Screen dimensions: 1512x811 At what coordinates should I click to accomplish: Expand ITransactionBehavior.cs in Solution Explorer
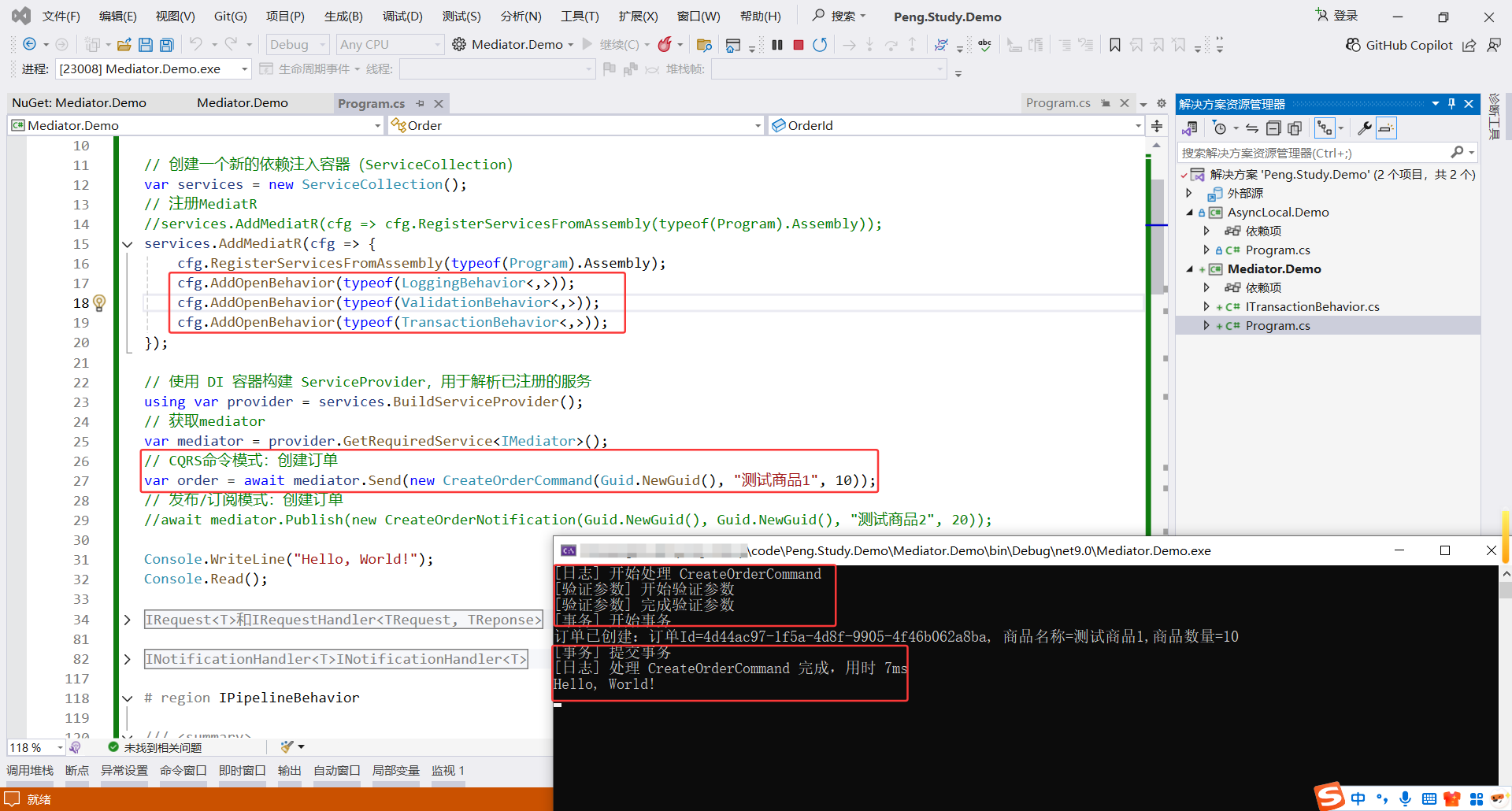tap(1206, 306)
